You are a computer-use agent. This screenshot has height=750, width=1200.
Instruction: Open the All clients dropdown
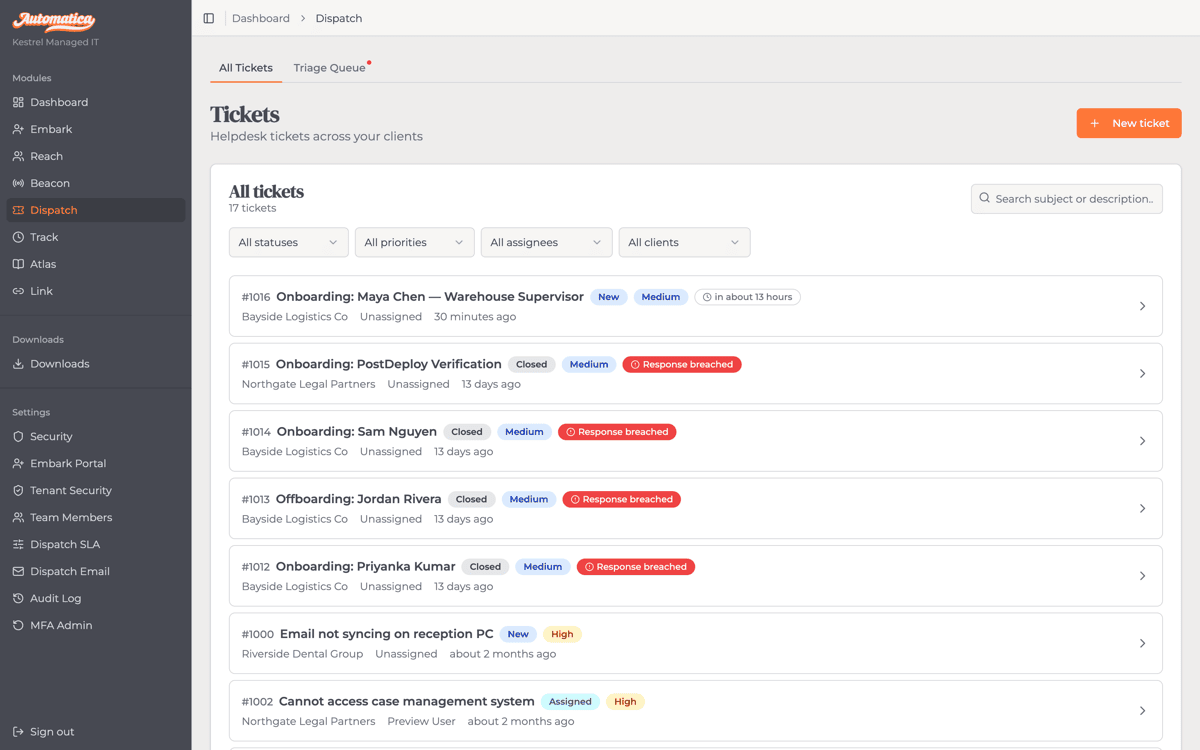[684, 242]
